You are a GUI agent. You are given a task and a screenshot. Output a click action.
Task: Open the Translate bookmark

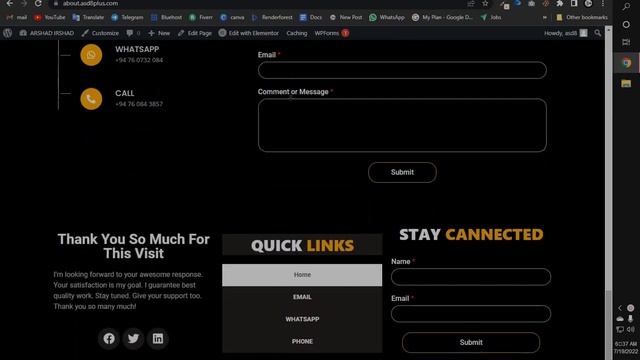pos(88,18)
